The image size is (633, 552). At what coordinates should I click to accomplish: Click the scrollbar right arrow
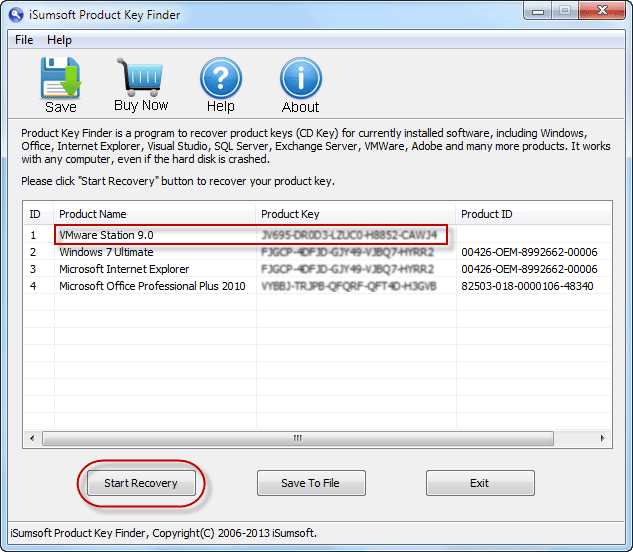(603, 438)
